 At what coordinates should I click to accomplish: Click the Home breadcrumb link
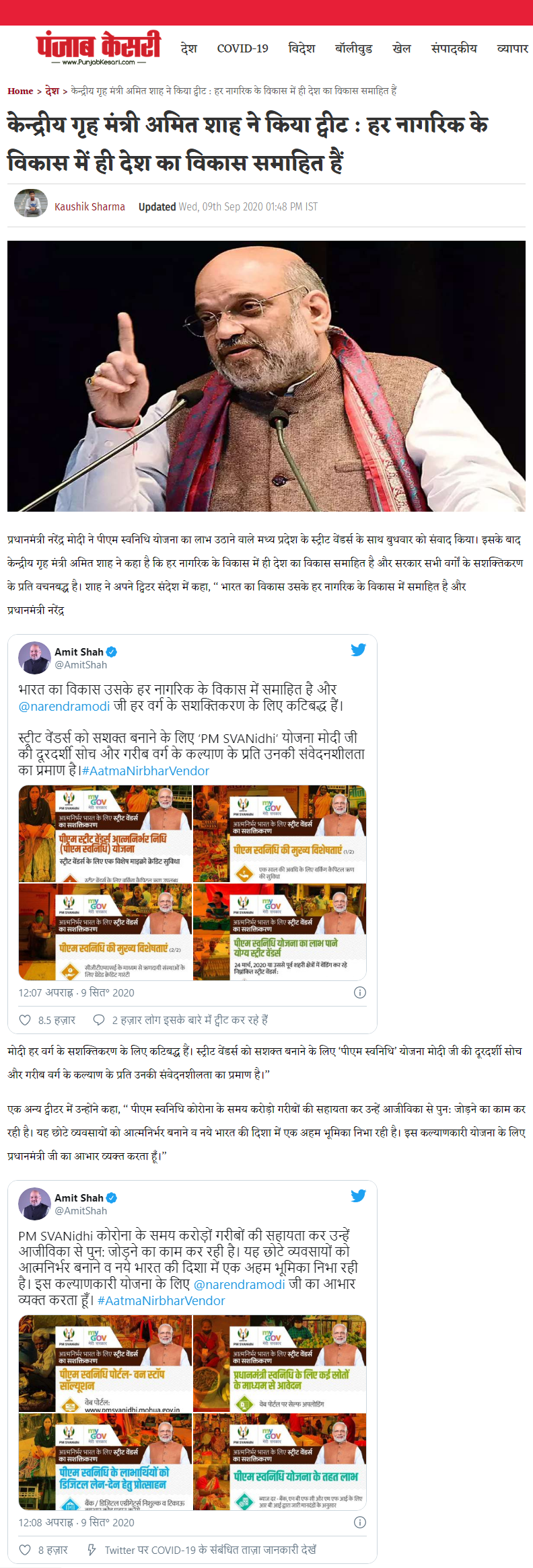click(20, 91)
